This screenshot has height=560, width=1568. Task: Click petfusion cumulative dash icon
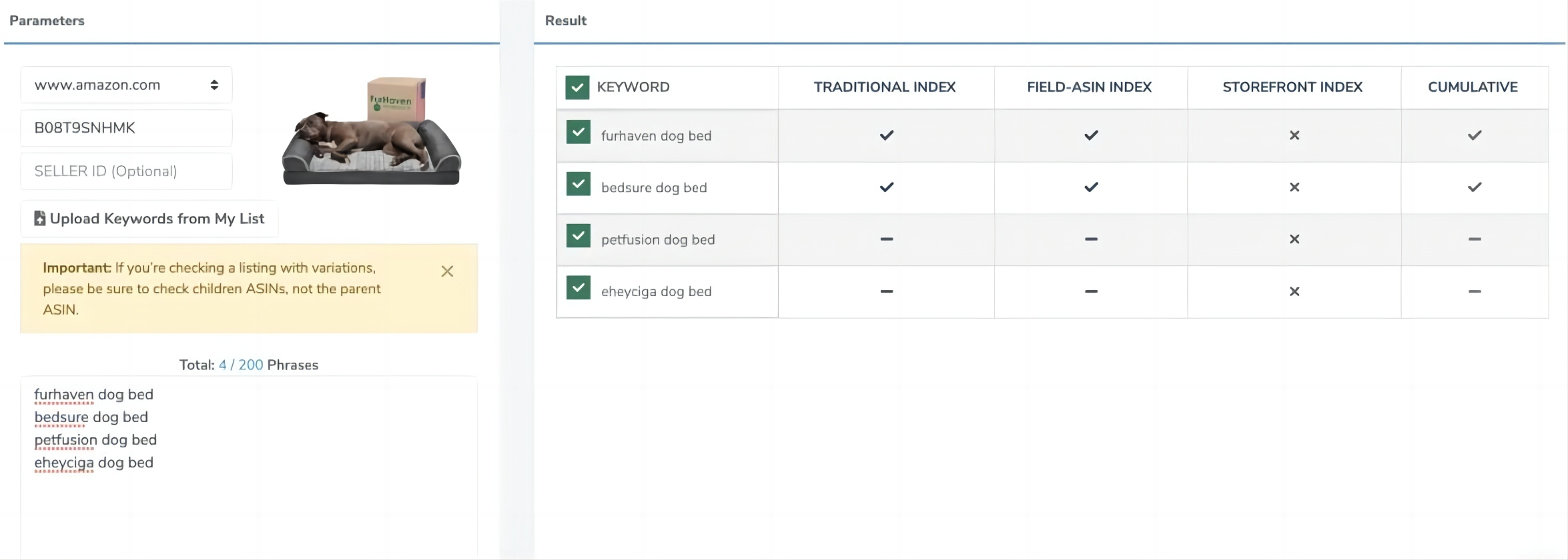[x=1475, y=239]
